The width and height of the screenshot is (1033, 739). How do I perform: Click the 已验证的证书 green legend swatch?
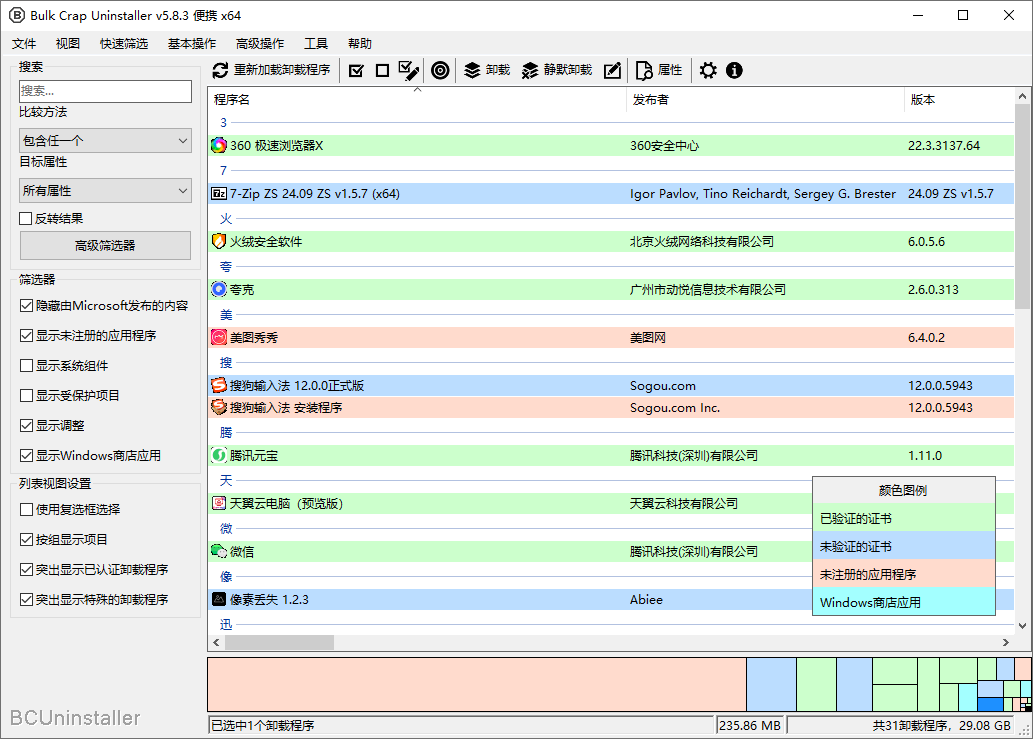tap(903, 518)
